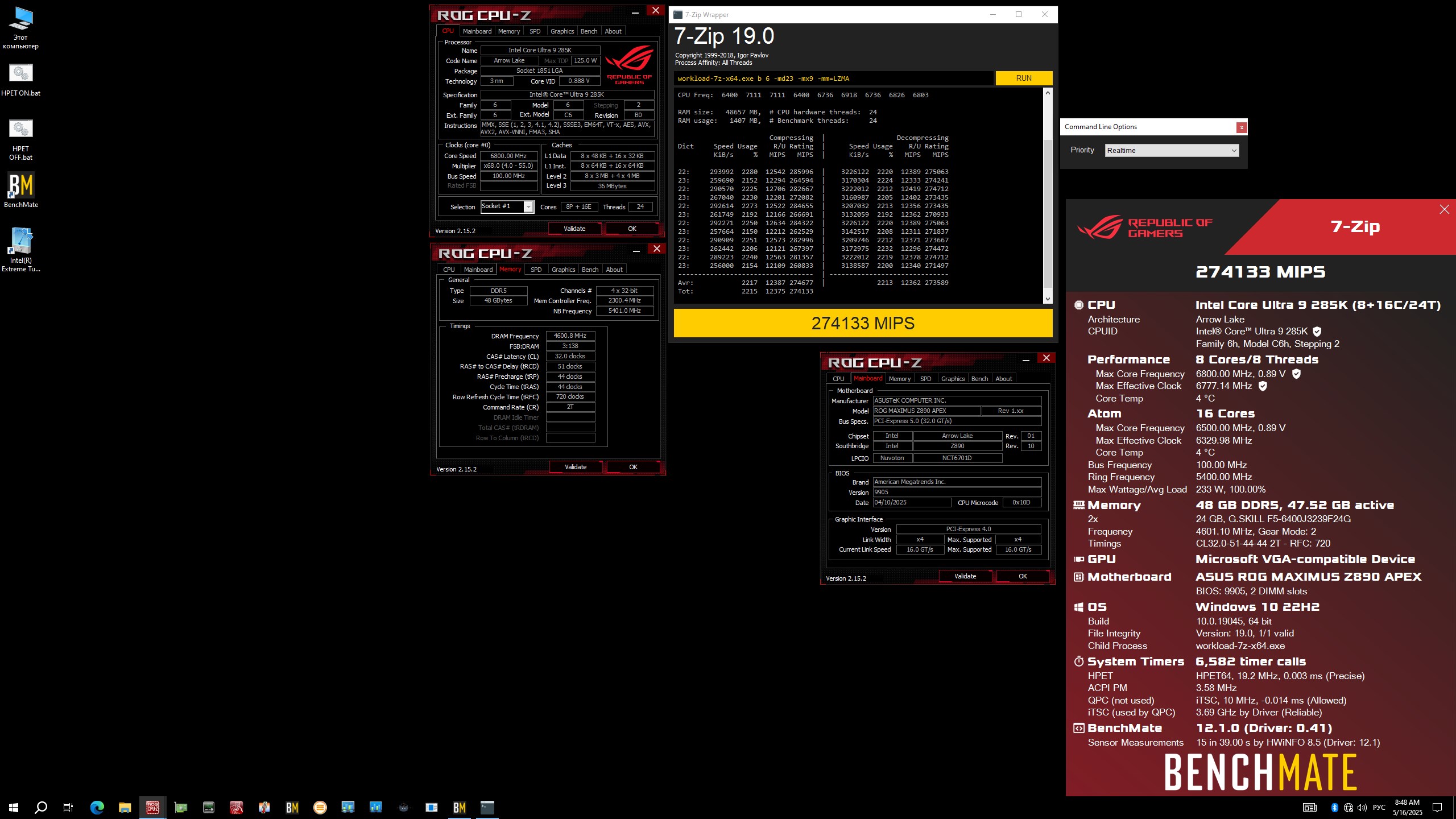Open Bench tab in CPU-tab CPU-Z window
Viewport: 1456px width, 819px height.
pyautogui.click(x=589, y=31)
